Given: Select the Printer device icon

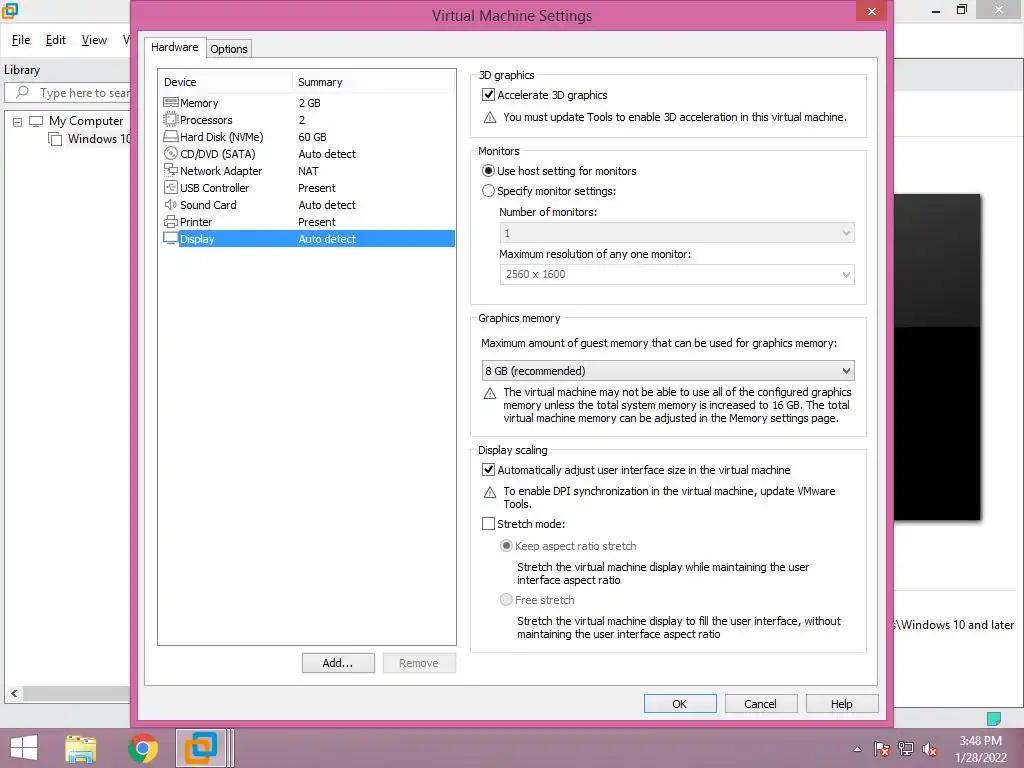Looking at the screenshot, I should pos(170,221).
